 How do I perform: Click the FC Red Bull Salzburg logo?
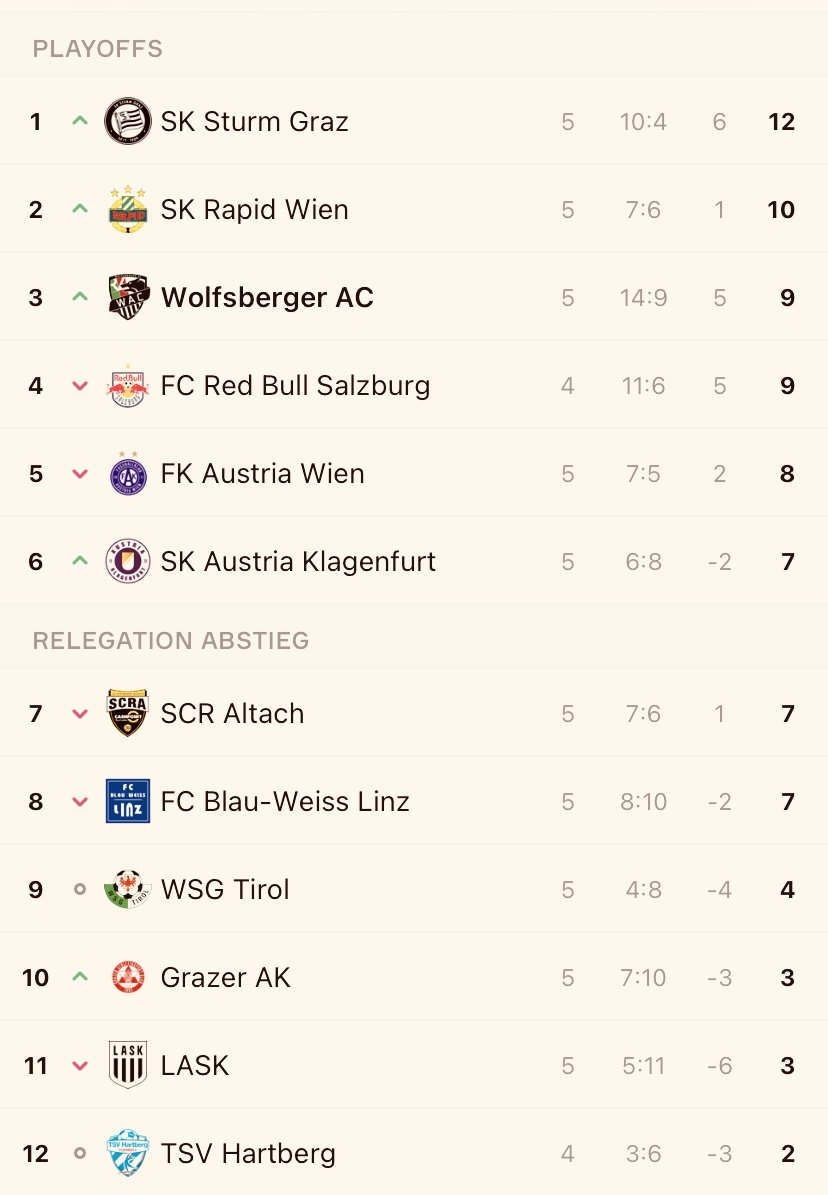[x=127, y=386]
